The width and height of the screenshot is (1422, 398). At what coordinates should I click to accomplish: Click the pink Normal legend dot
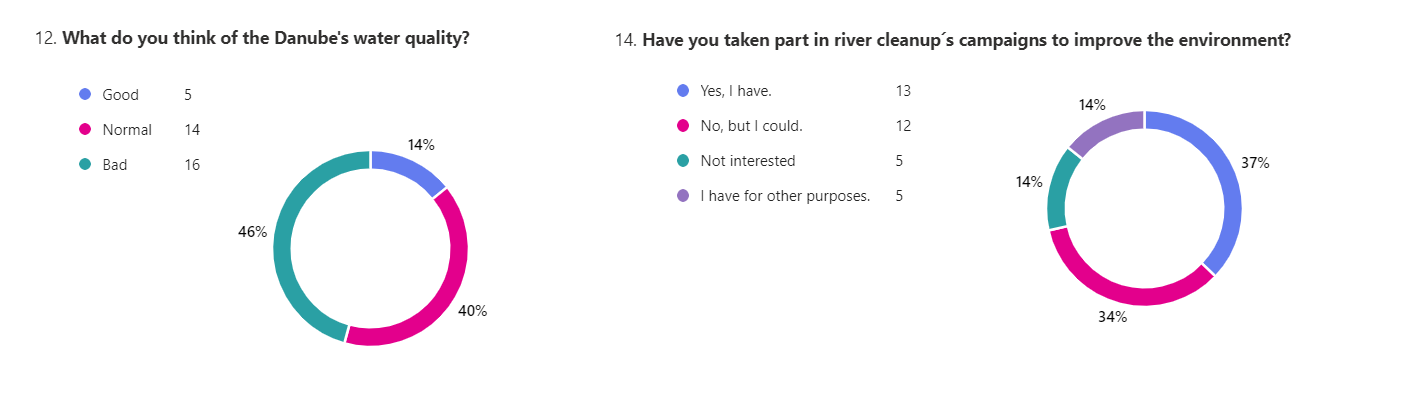85,130
